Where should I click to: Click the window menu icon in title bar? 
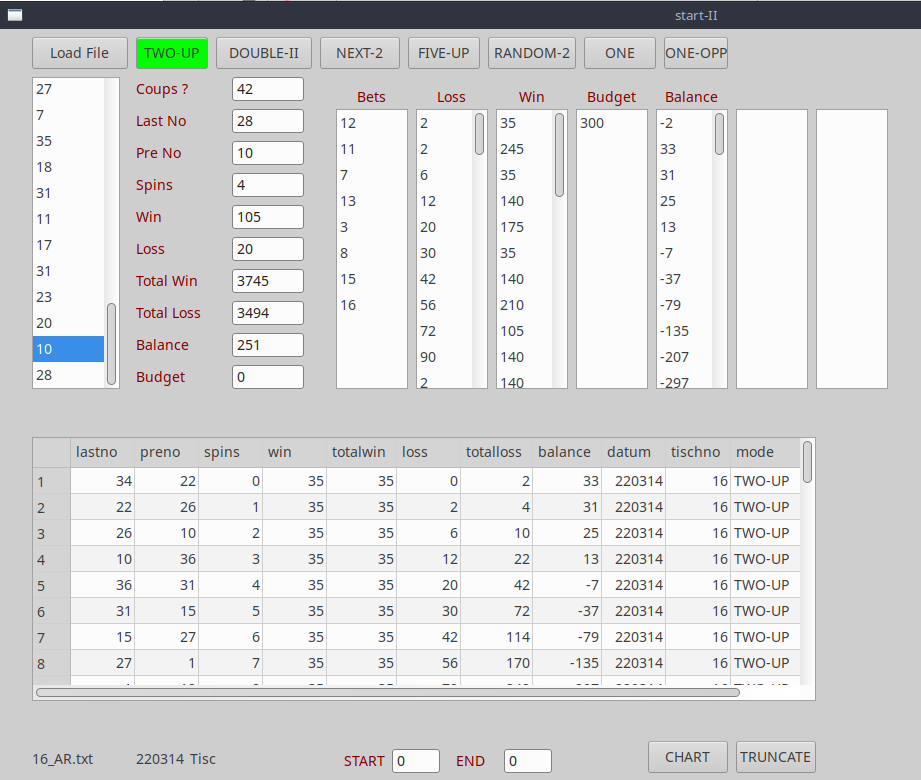coord(15,15)
